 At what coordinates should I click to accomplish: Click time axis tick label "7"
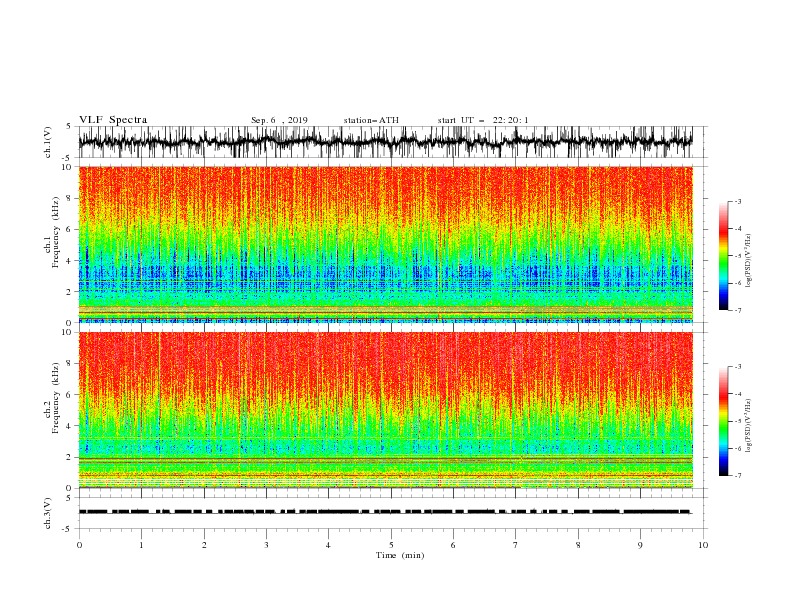pos(516,545)
